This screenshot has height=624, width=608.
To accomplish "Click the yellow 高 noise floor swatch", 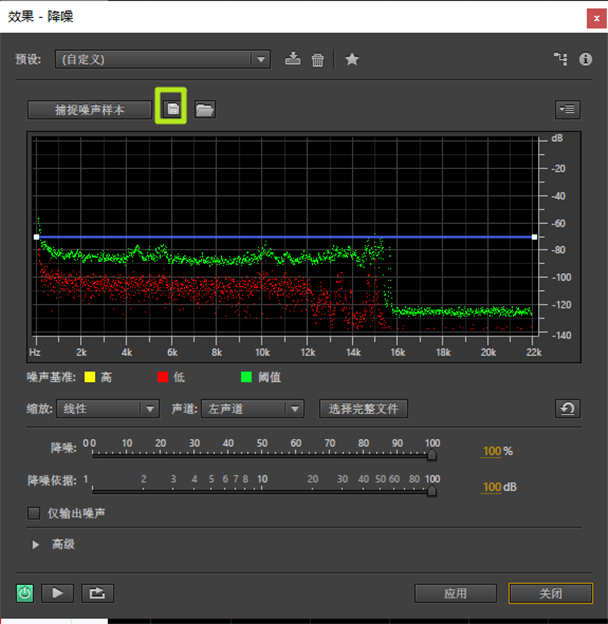I will 90,377.
